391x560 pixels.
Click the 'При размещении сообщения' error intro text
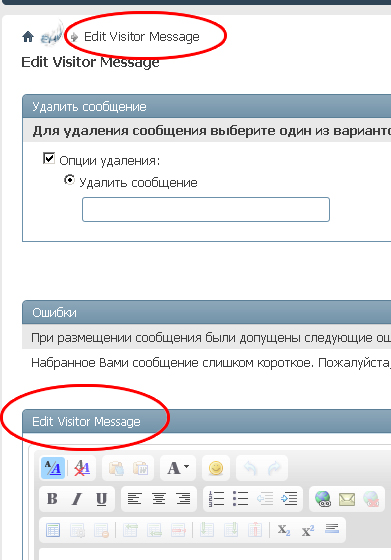[x=211, y=338]
